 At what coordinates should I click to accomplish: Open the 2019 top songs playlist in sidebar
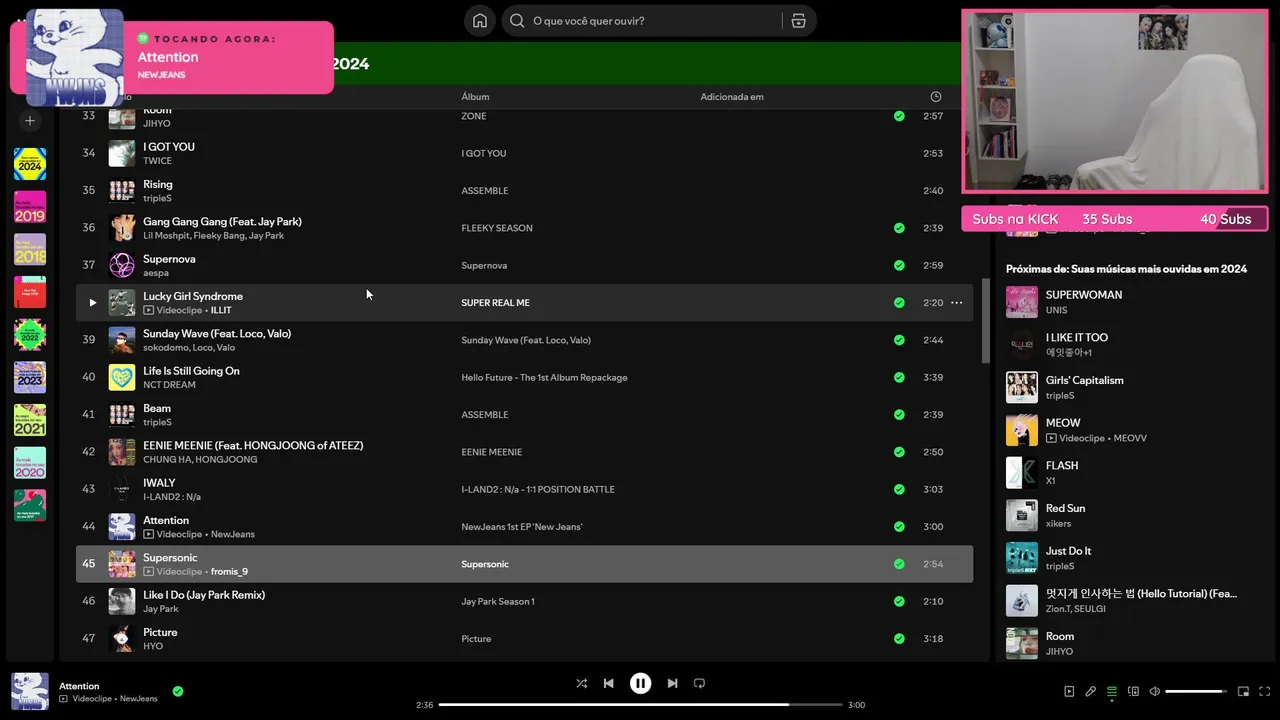pyautogui.click(x=30, y=207)
